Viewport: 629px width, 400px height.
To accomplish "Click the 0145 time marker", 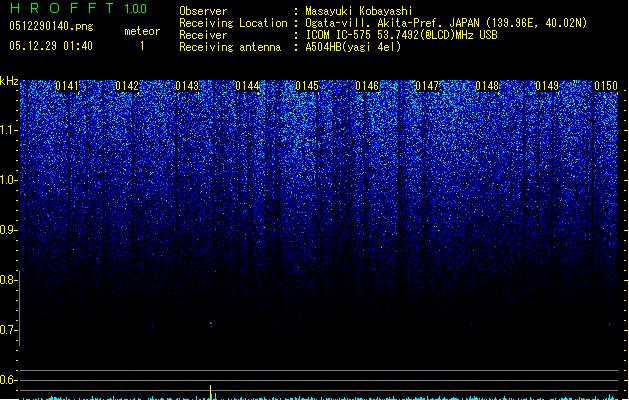I will click(x=307, y=86).
